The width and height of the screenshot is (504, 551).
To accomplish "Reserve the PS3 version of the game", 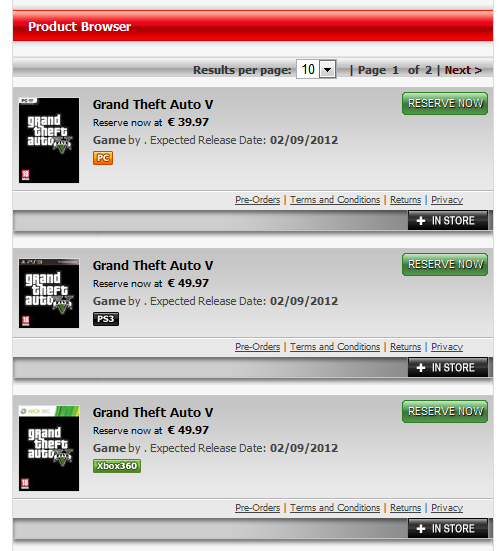I will click(445, 264).
